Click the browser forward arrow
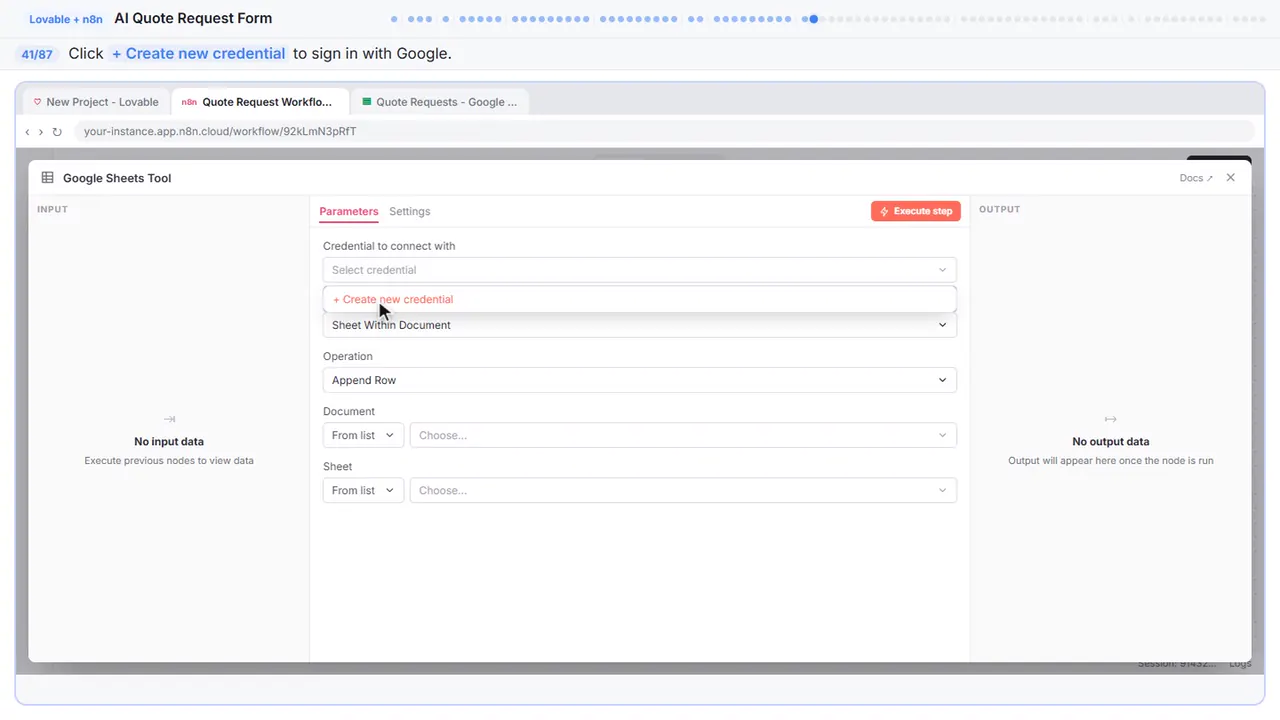This screenshot has width=1280, height=720. 41,132
